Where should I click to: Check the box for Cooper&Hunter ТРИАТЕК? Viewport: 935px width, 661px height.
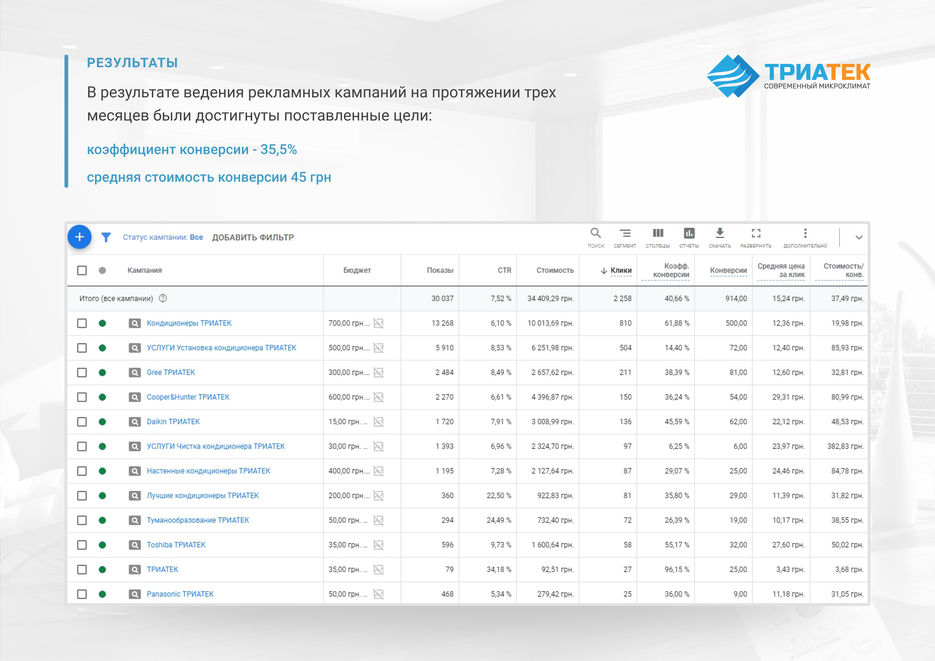(x=82, y=397)
